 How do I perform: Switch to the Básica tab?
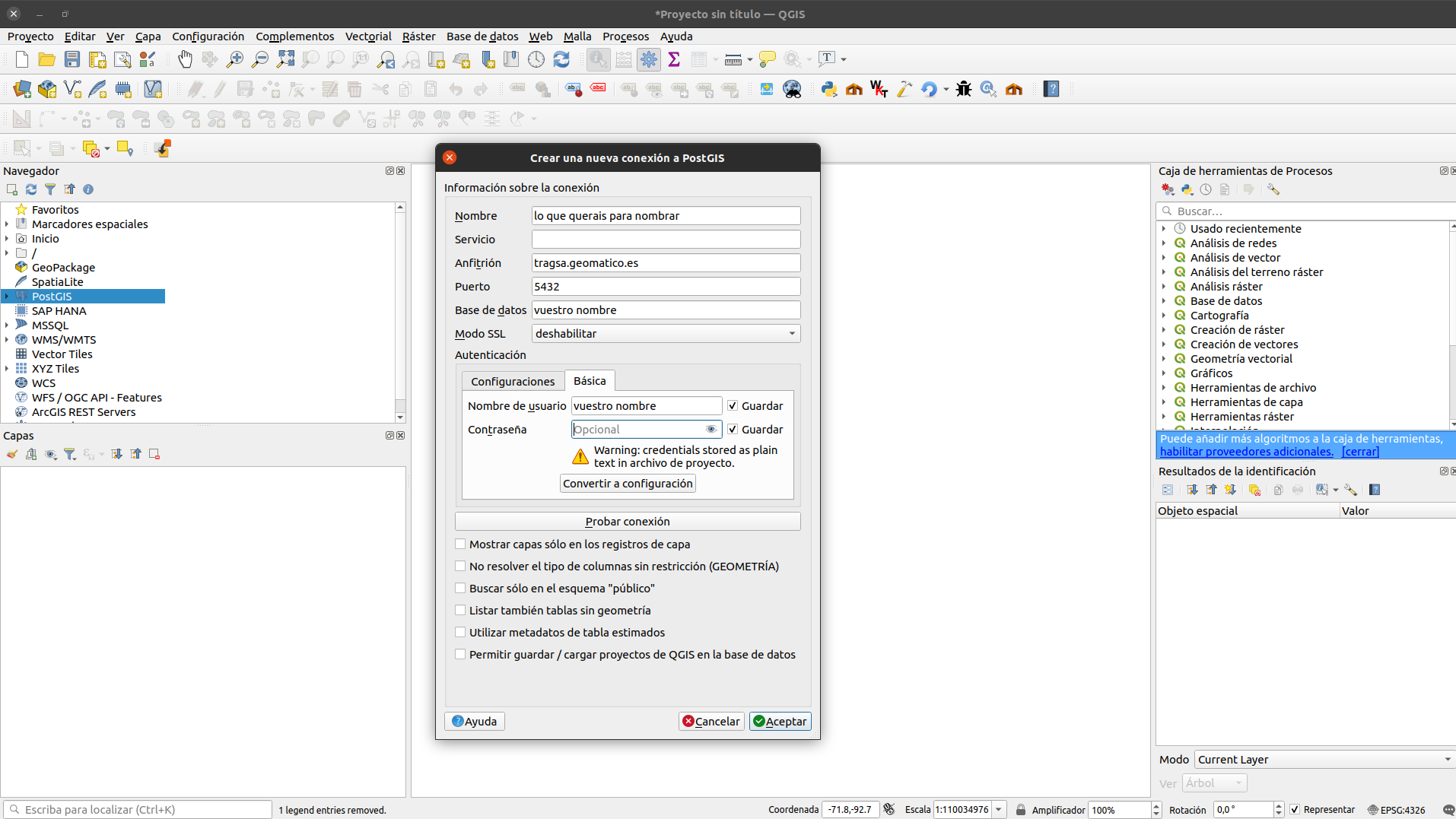(590, 381)
